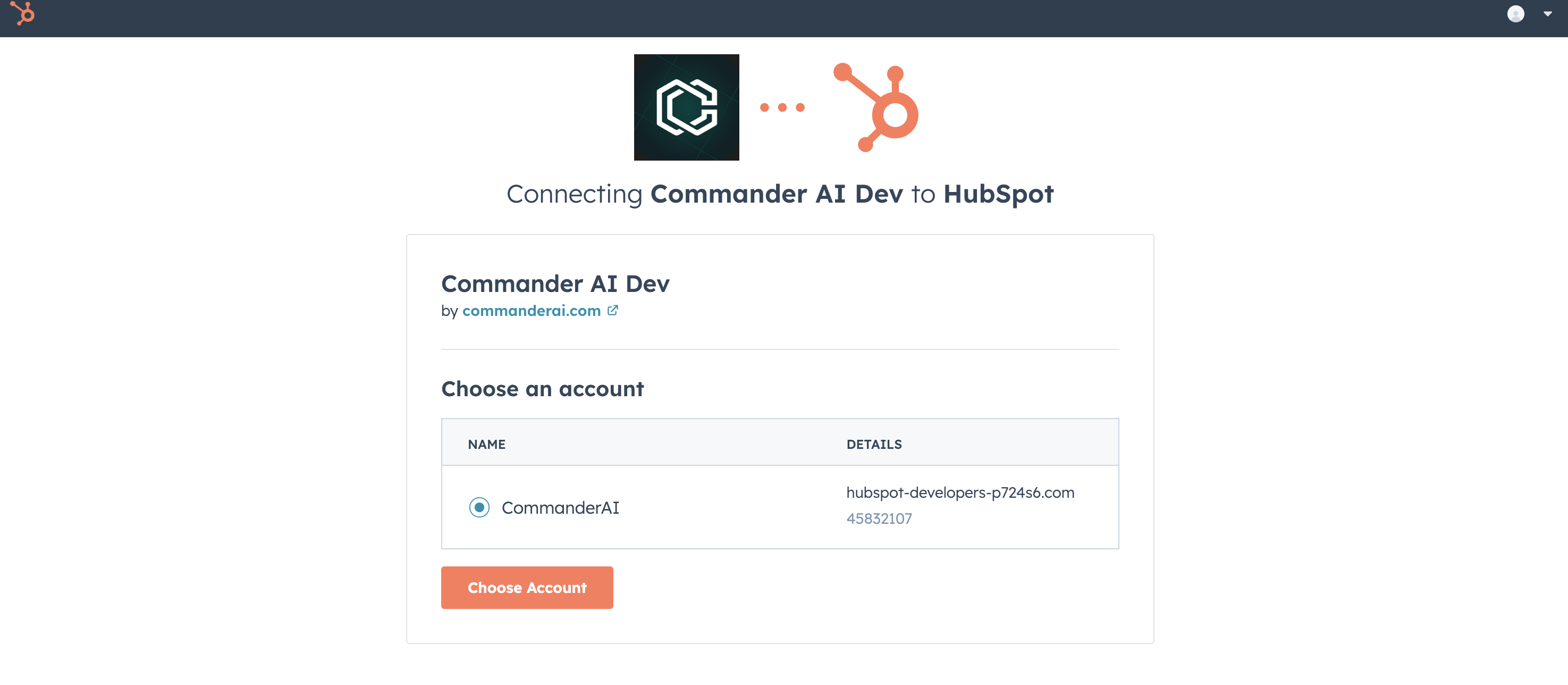Click the external link icon beside commanderai.com
Viewport: 1568px width, 685px height.
pos(612,311)
